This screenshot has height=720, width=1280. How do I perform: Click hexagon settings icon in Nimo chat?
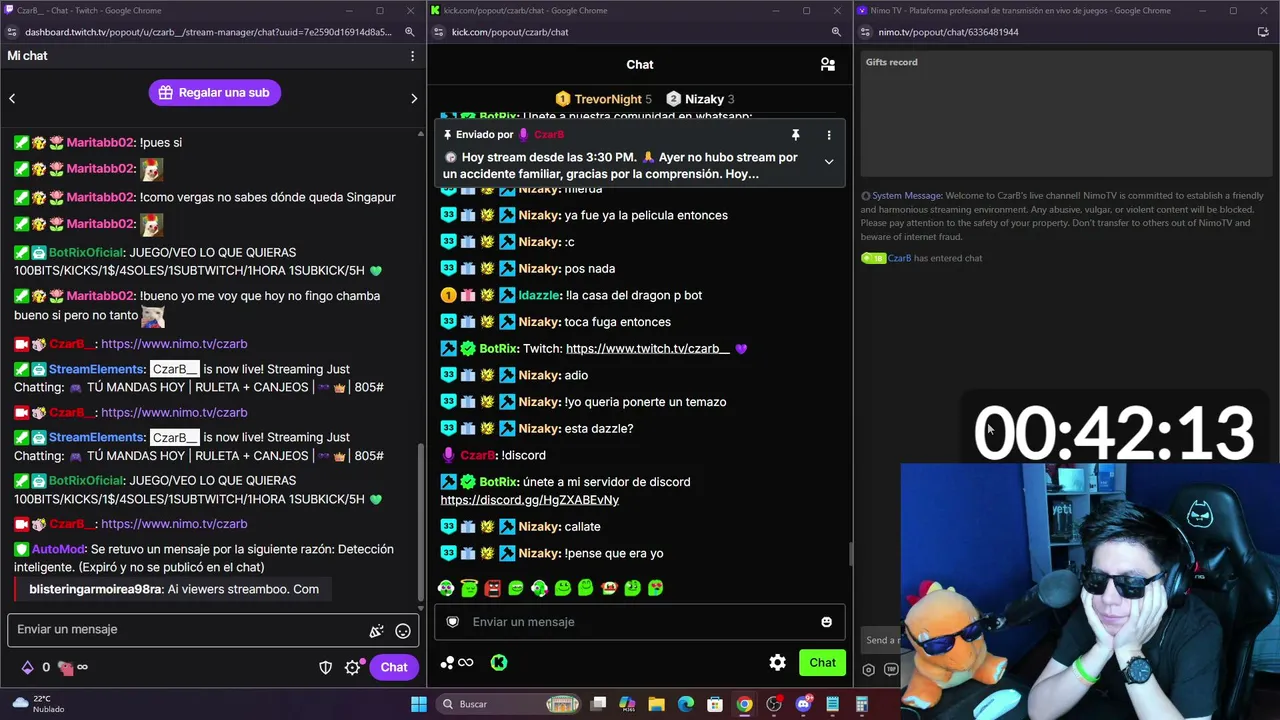[x=868, y=670]
